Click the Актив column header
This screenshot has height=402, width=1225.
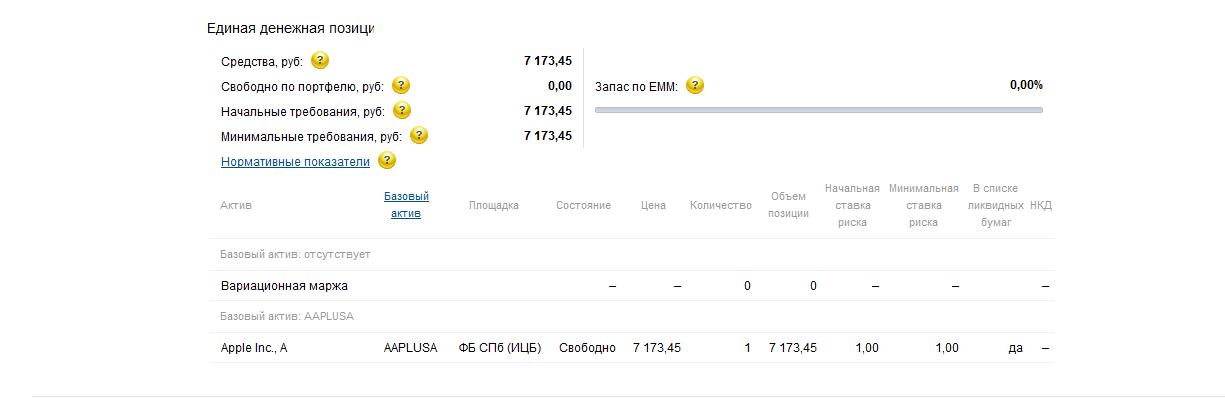[236, 206]
